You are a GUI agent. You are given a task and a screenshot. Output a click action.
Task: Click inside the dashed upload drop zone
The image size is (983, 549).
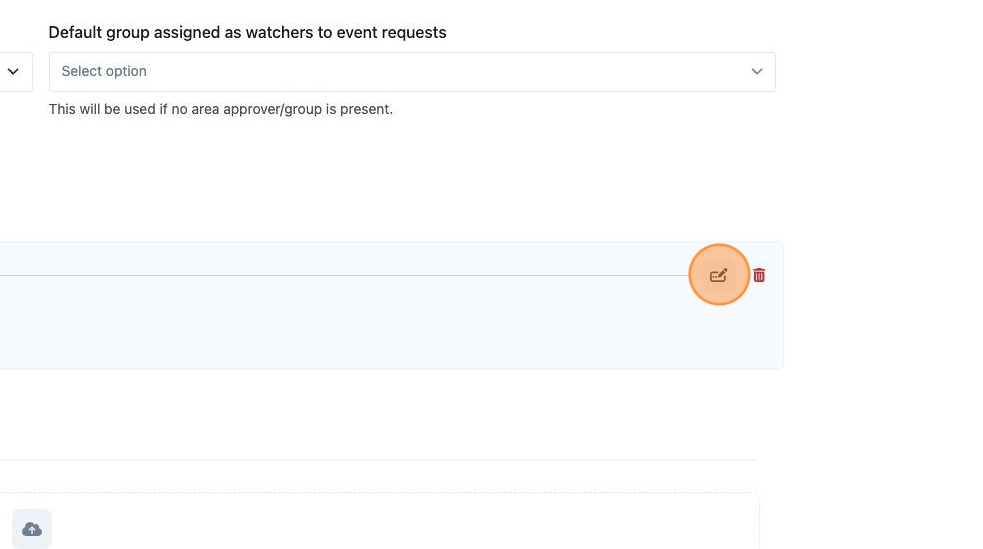click(x=401, y=520)
